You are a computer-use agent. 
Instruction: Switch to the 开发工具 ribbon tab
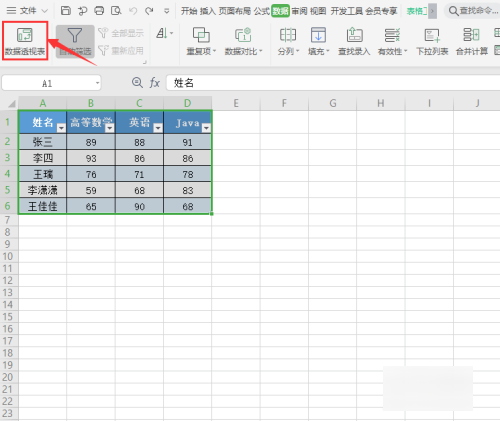point(347,11)
